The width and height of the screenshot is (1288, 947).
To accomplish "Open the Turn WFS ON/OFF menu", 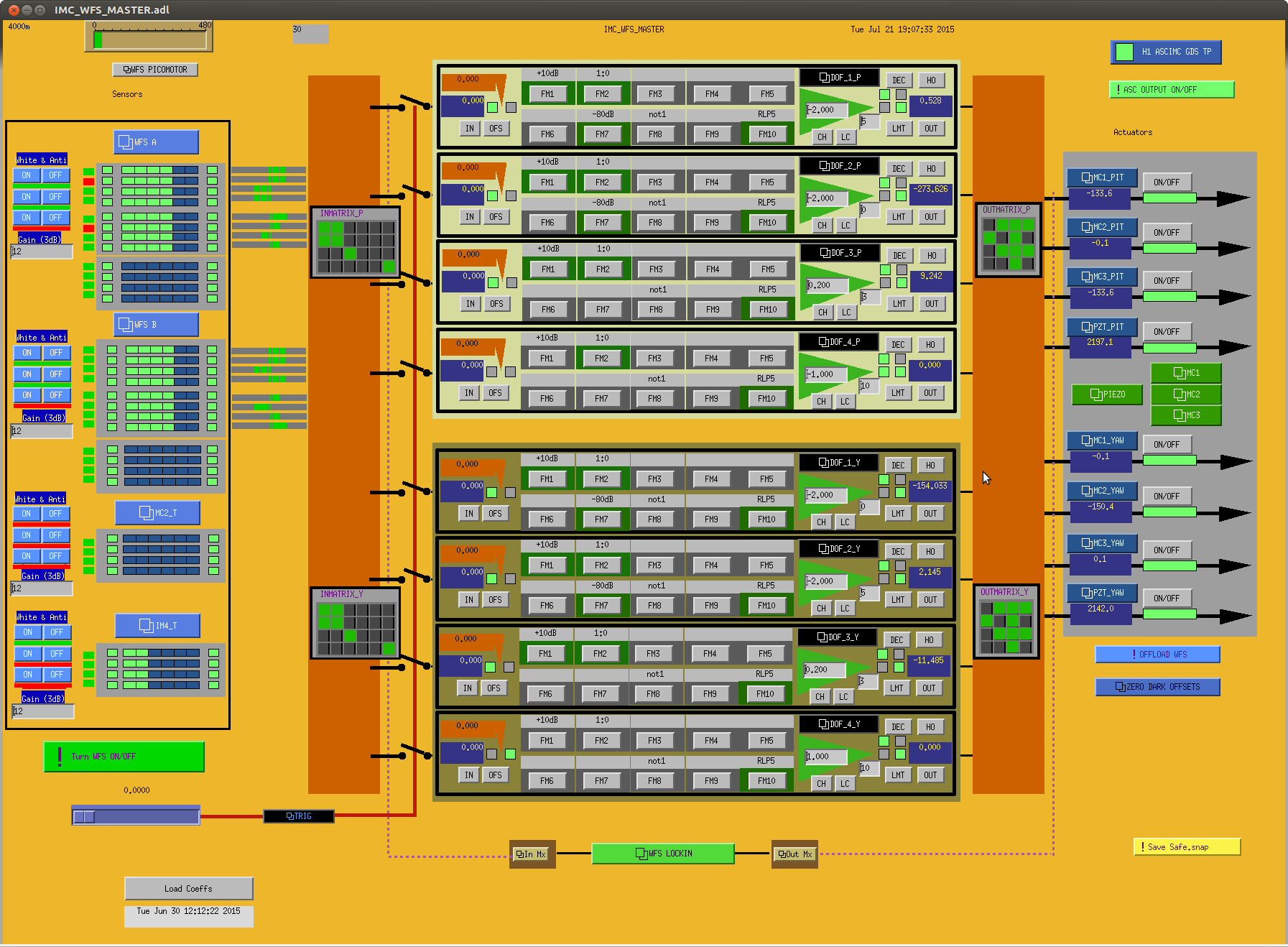I will [124, 757].
